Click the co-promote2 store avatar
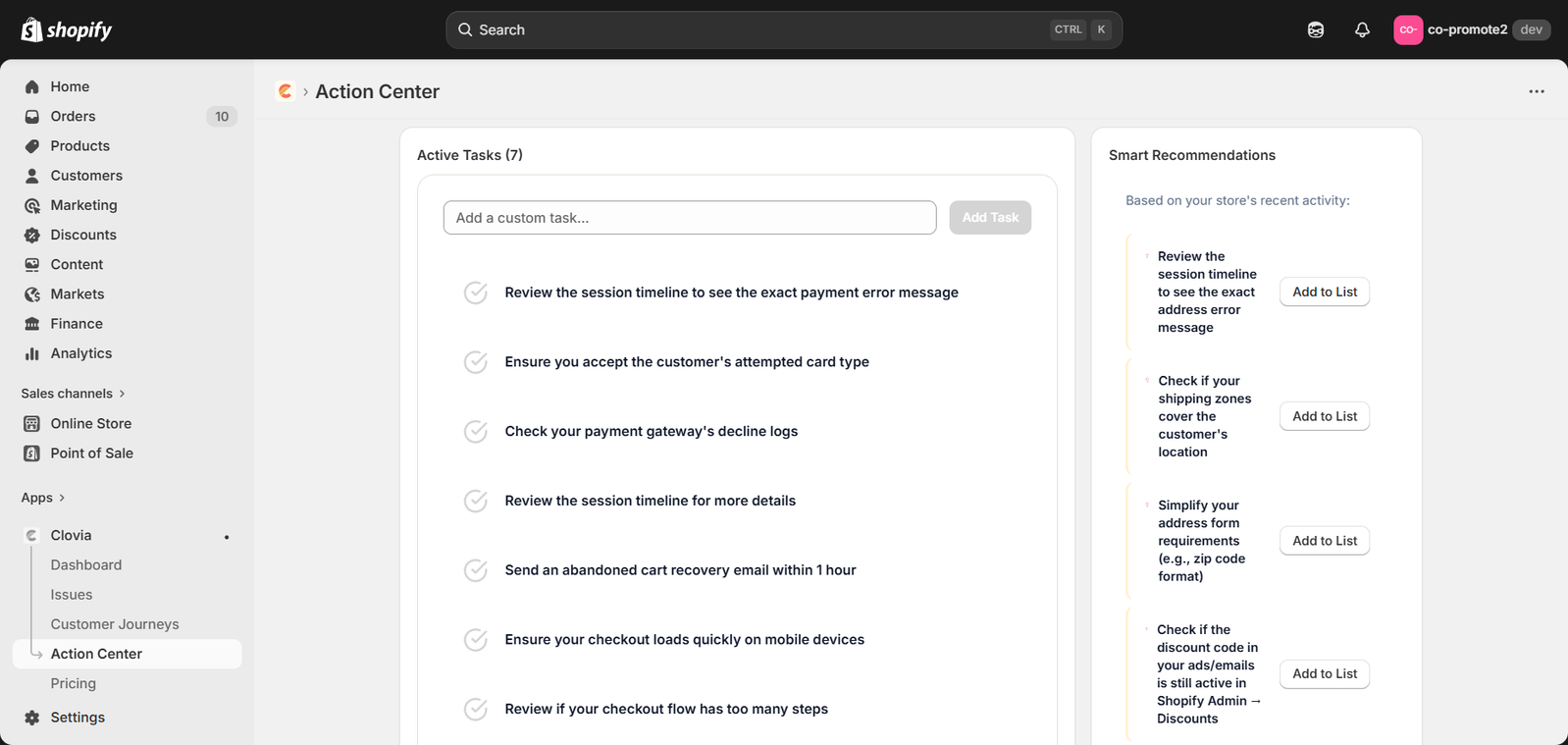1568x745 pixels. [1408, 29]
